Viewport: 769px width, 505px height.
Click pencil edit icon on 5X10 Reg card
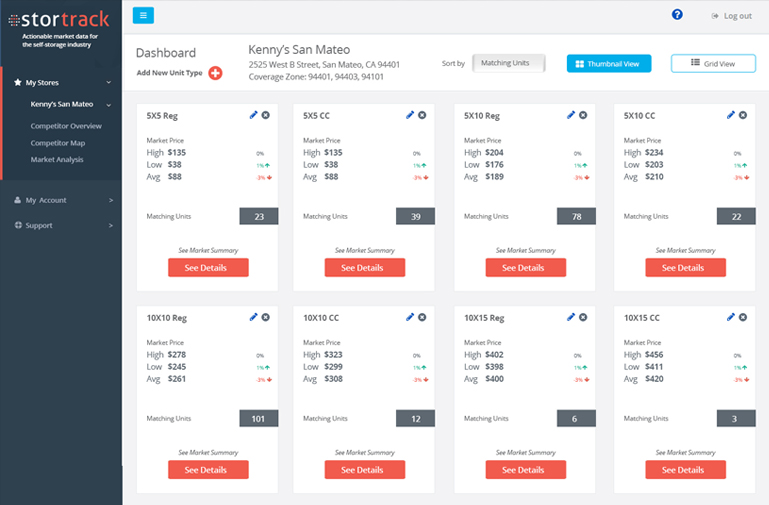click(x=571, y=115)
